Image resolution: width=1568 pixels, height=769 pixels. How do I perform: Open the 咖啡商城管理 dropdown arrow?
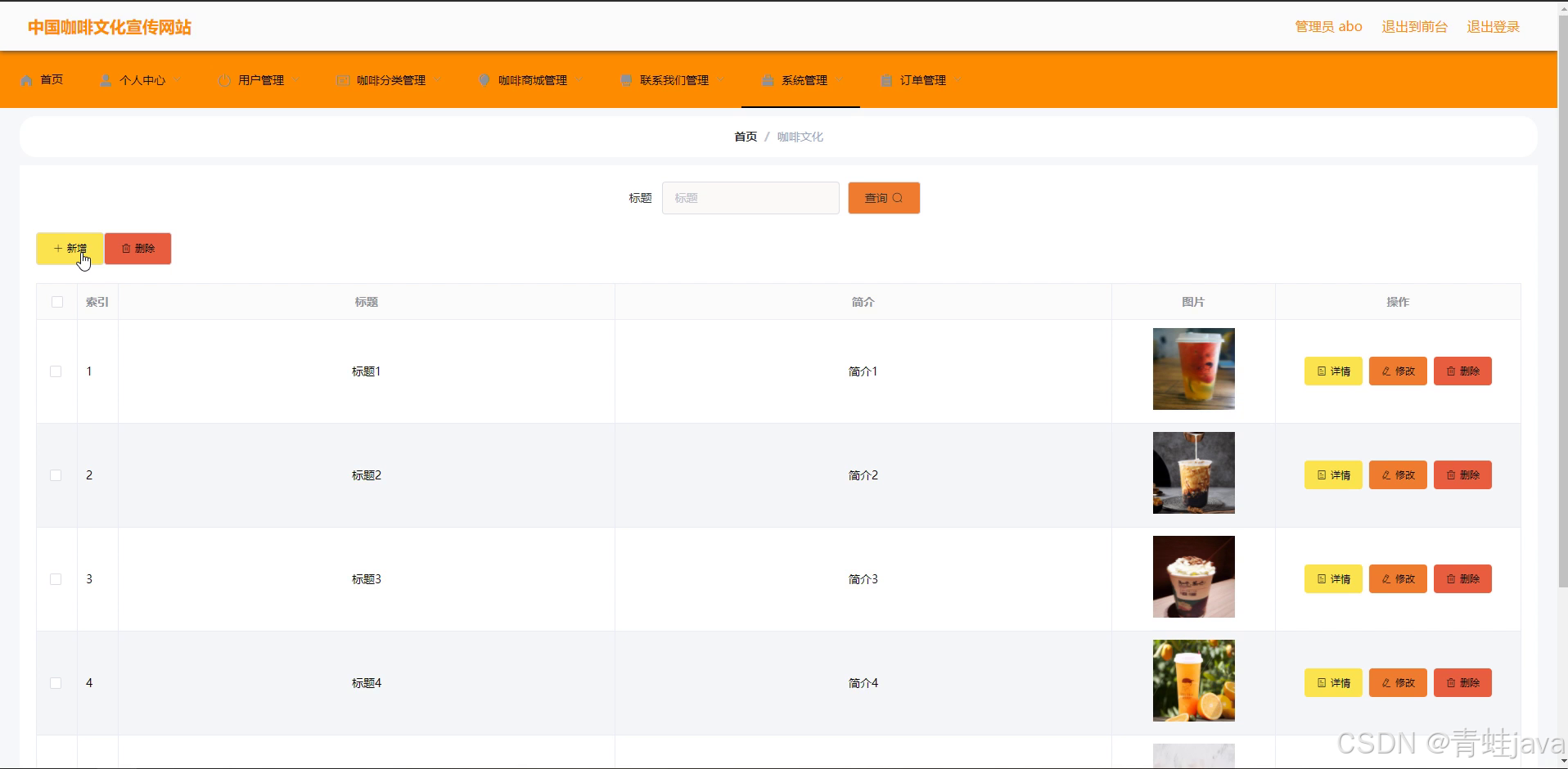[x=579, y=80]
